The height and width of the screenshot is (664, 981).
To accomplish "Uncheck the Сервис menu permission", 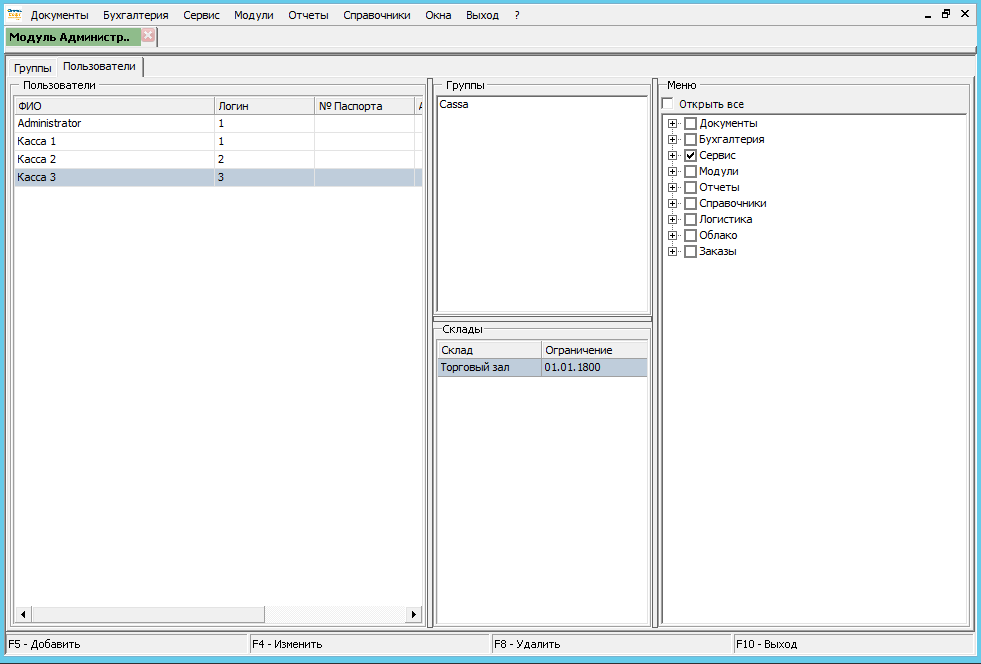I will click(690, 156).
